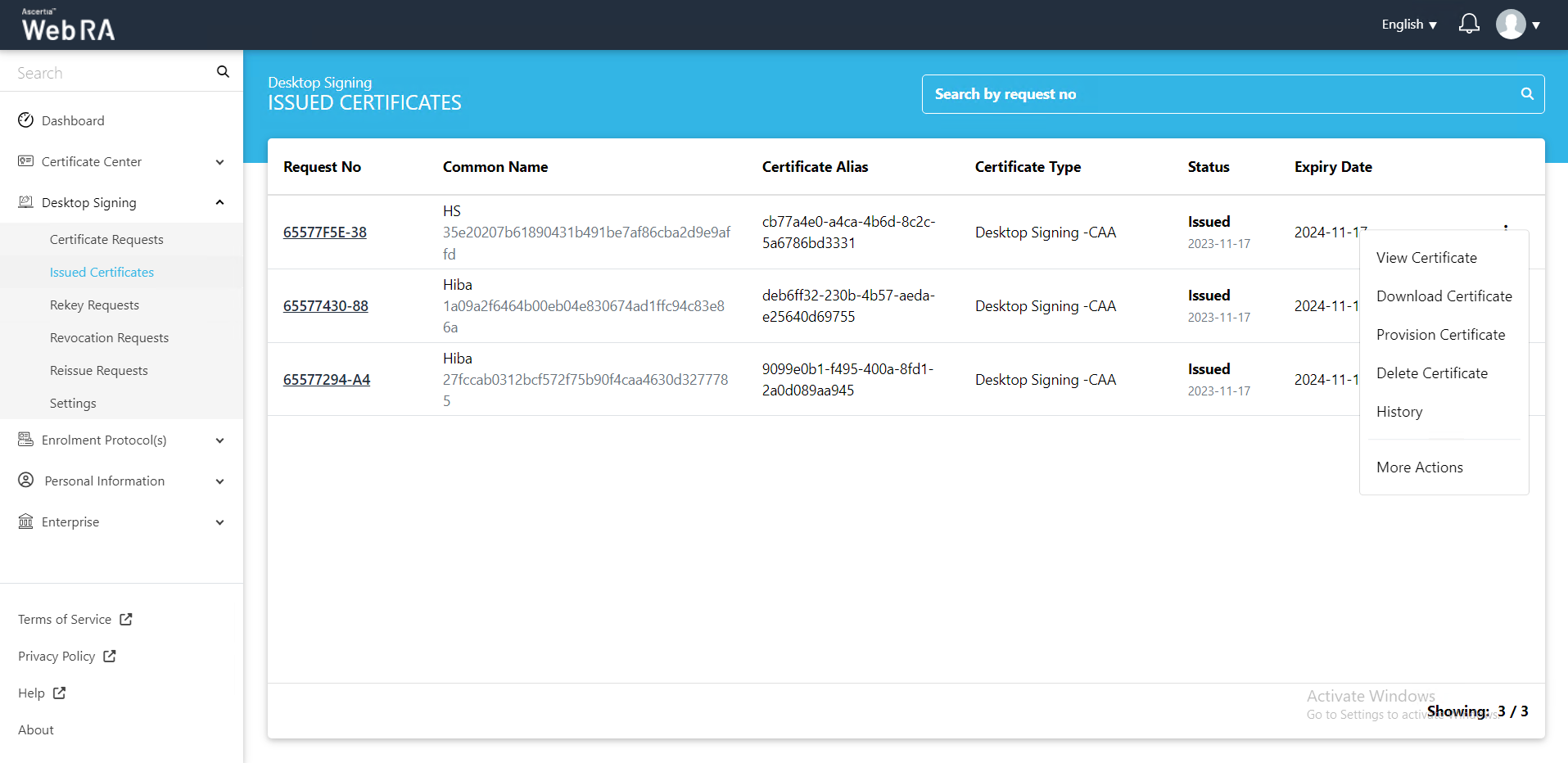The height and width of the screenshot is (763, 1568).
Task: Open the Terms of Service external link icon
Action: pos(126,620)
